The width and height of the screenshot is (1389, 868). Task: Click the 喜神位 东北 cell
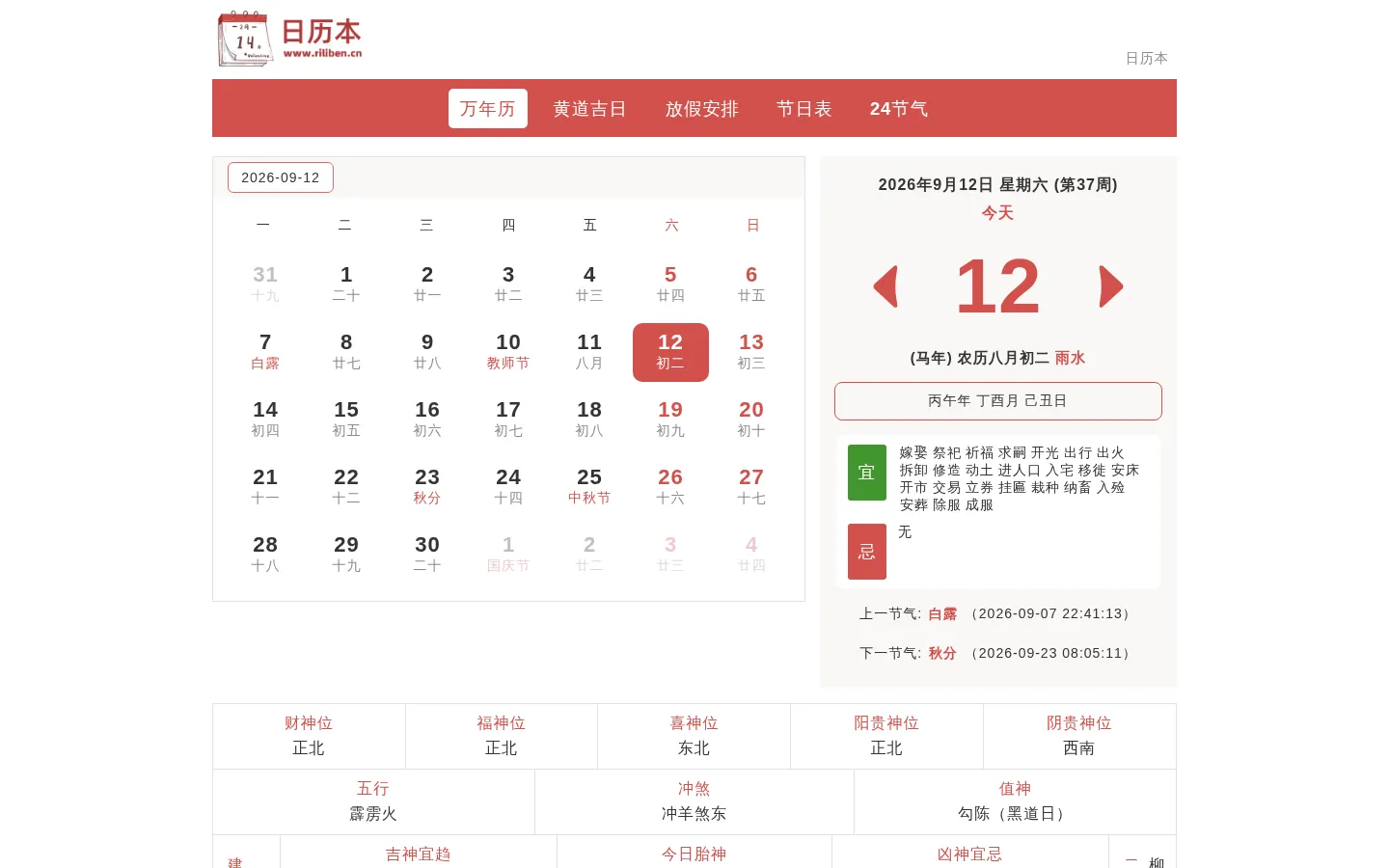(694, 736)
